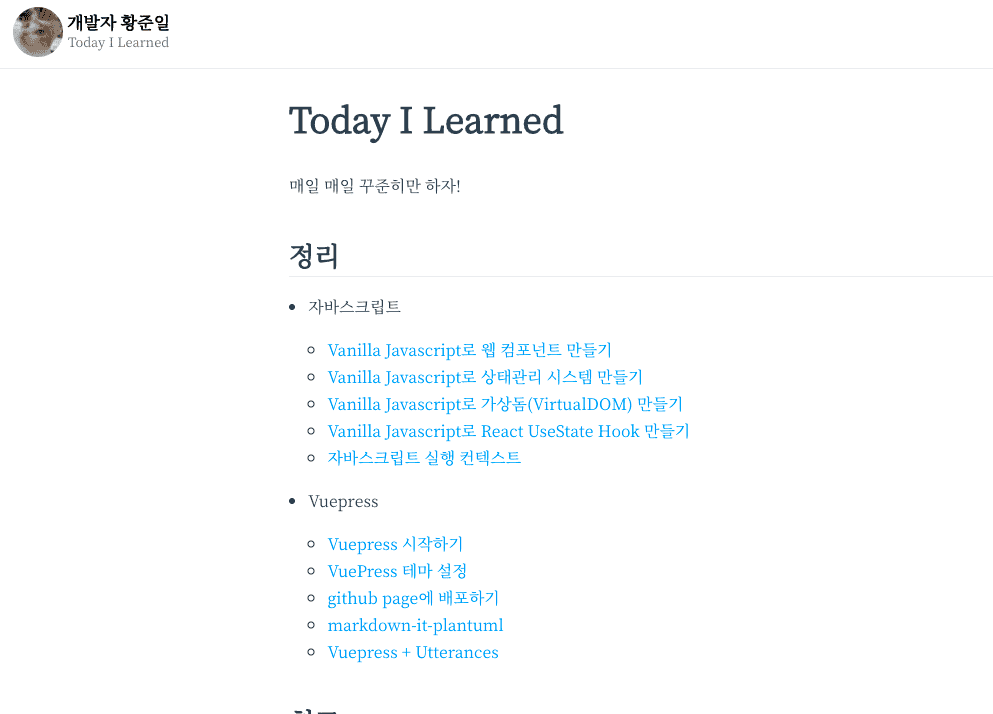Open the 개발자 황준일 site title
The image size is (993, 714).
pos(118,23)
